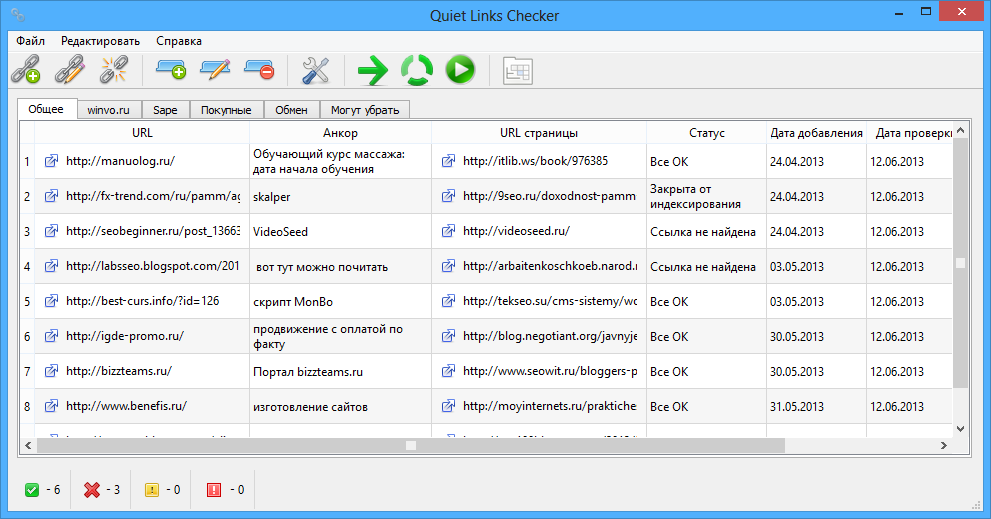Open the Файл menu
The image size is (991, 519).
click(x=30, y=41)
